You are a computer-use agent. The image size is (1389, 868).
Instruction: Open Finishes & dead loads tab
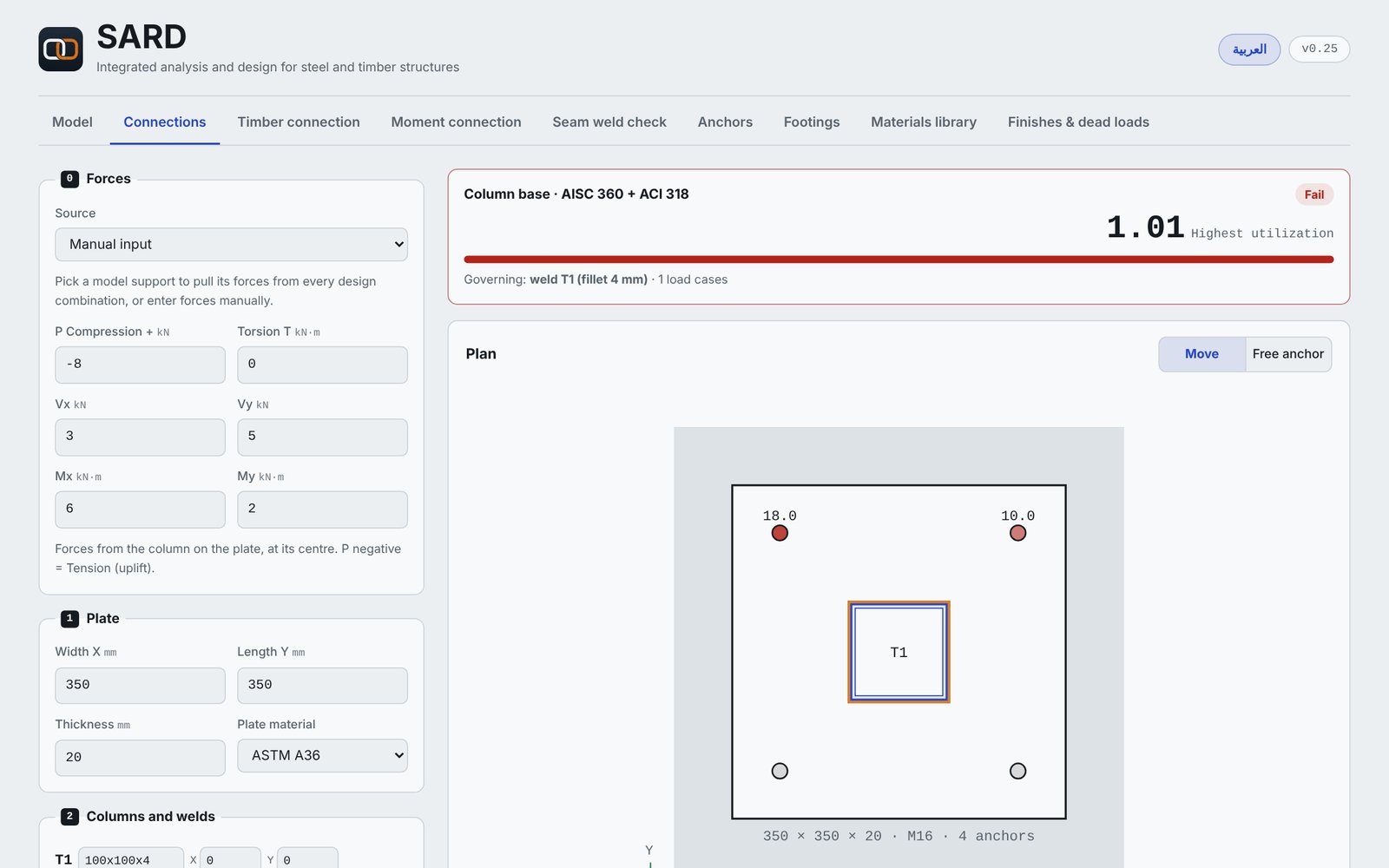coord(1078,122)
